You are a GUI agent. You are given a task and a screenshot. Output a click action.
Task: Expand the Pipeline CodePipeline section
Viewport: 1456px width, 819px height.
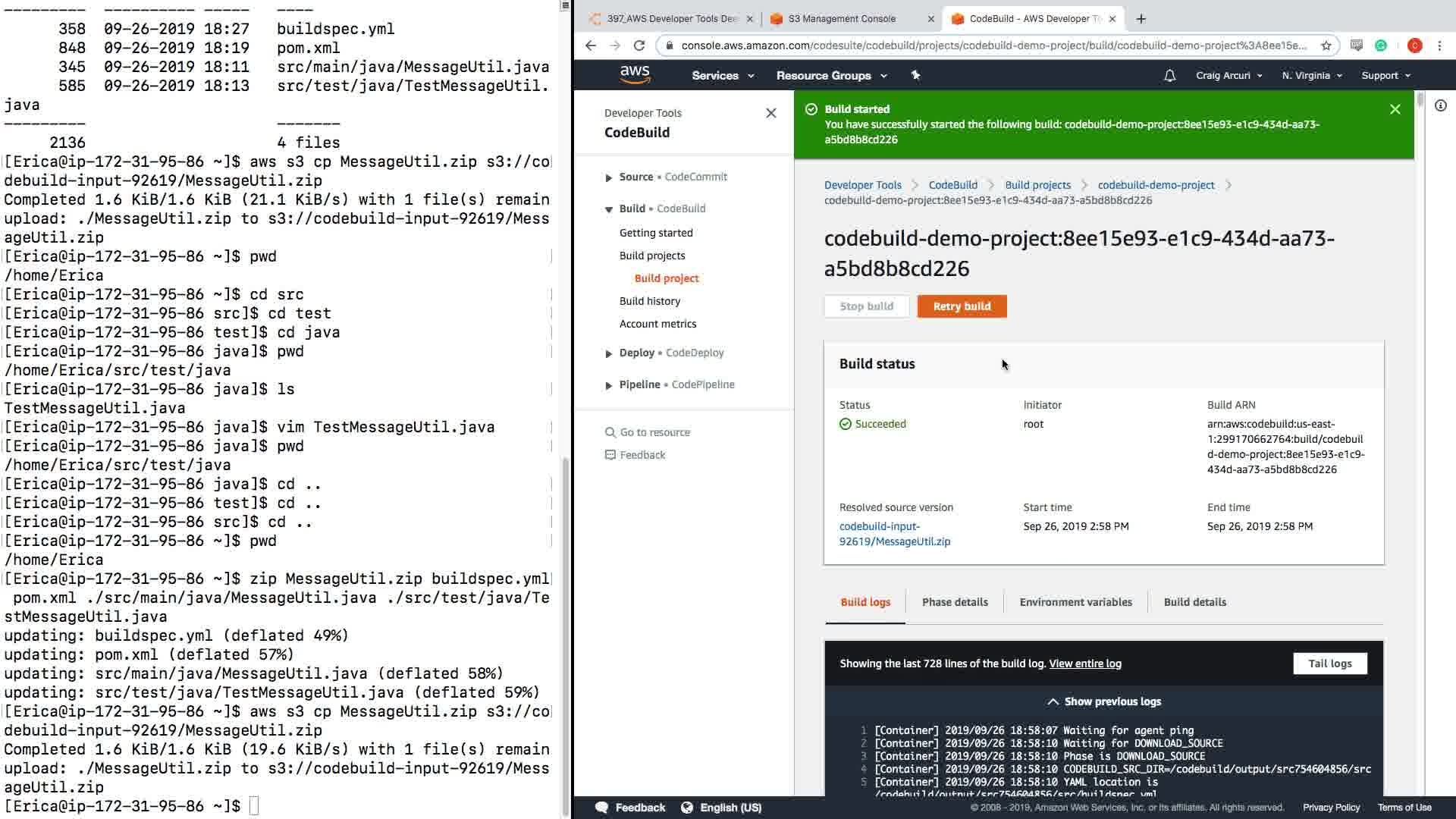[609, 385]
